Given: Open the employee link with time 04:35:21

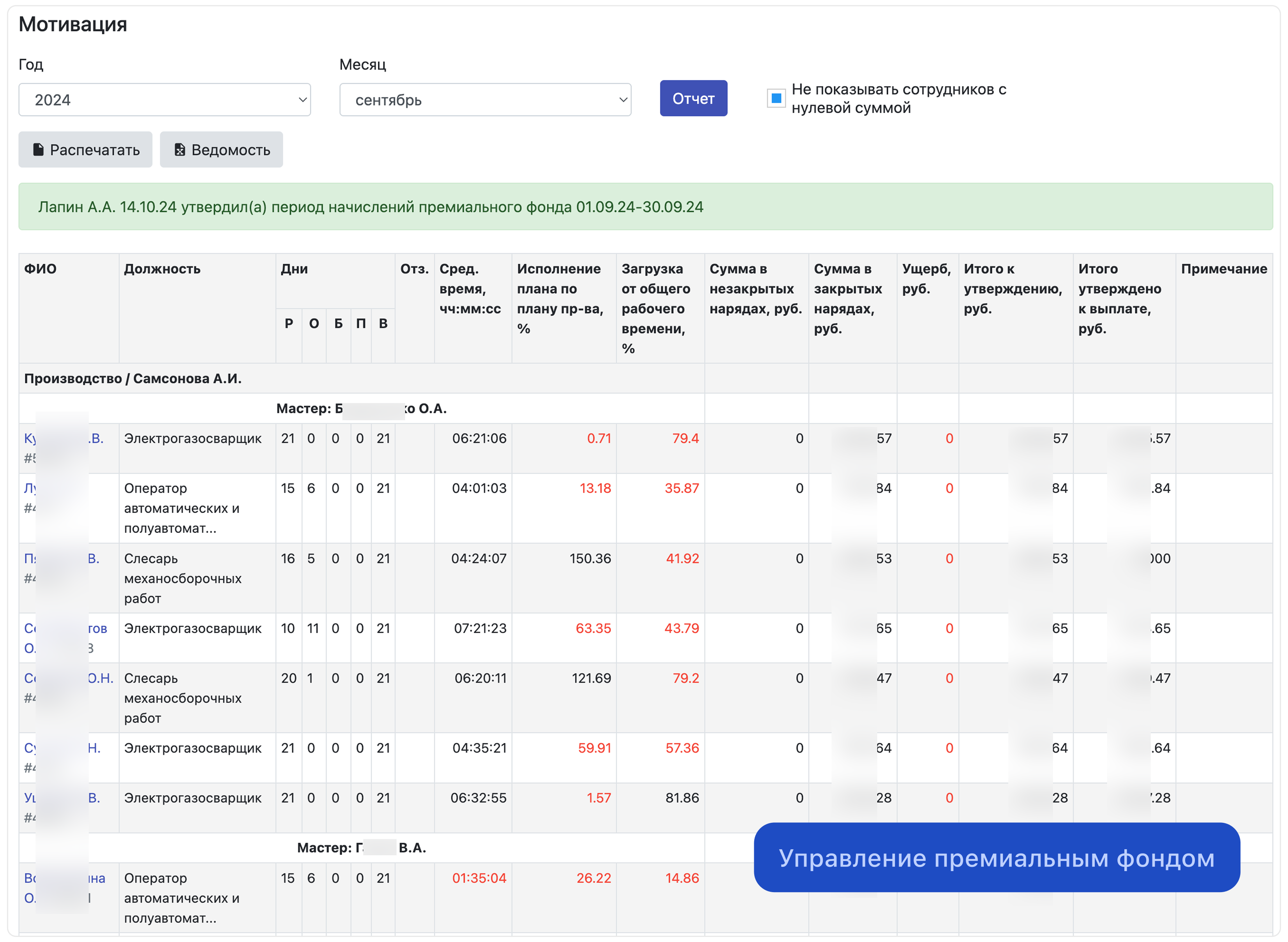Looking at the screenshot, I should coord(62,749).
